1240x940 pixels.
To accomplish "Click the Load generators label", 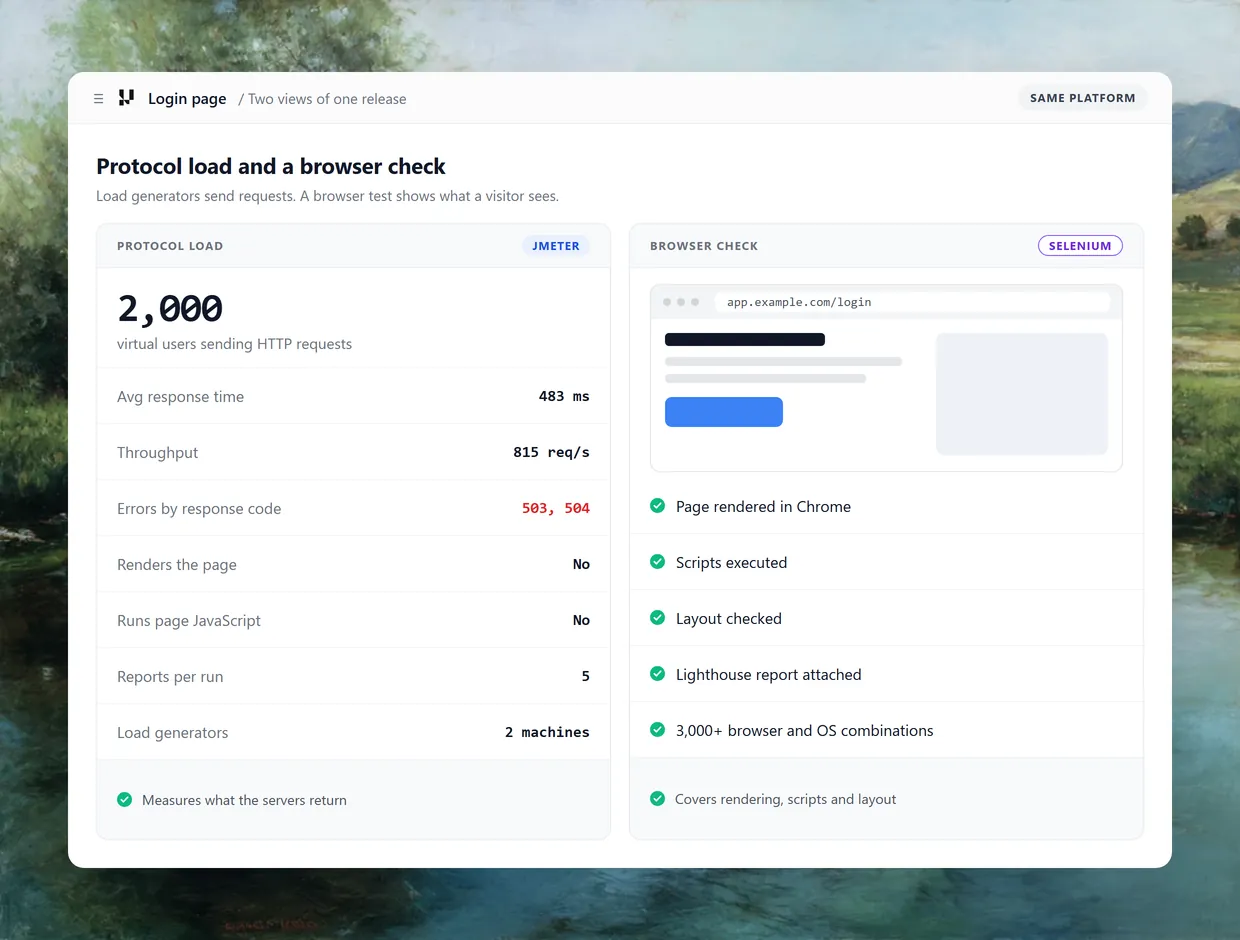I will pyautogui.click(x=172, y=733).
